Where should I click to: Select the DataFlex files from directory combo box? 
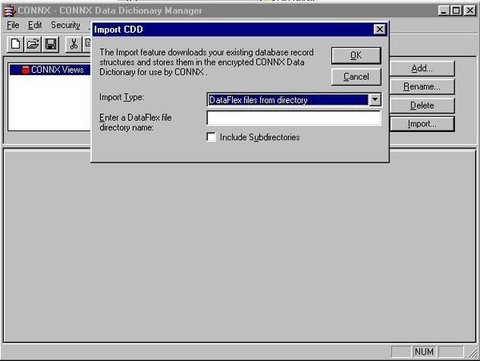pyautogui.click(x=294, y=100)
